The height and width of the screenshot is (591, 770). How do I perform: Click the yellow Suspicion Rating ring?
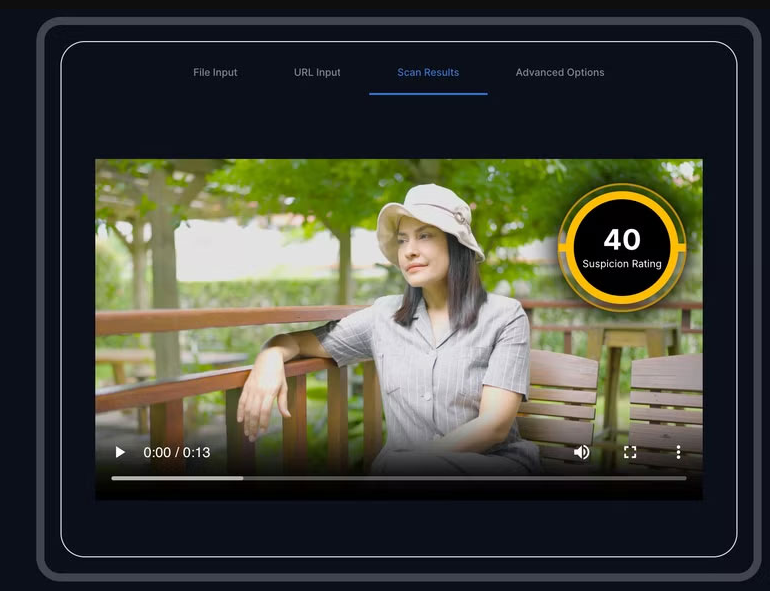click(622, 197)
